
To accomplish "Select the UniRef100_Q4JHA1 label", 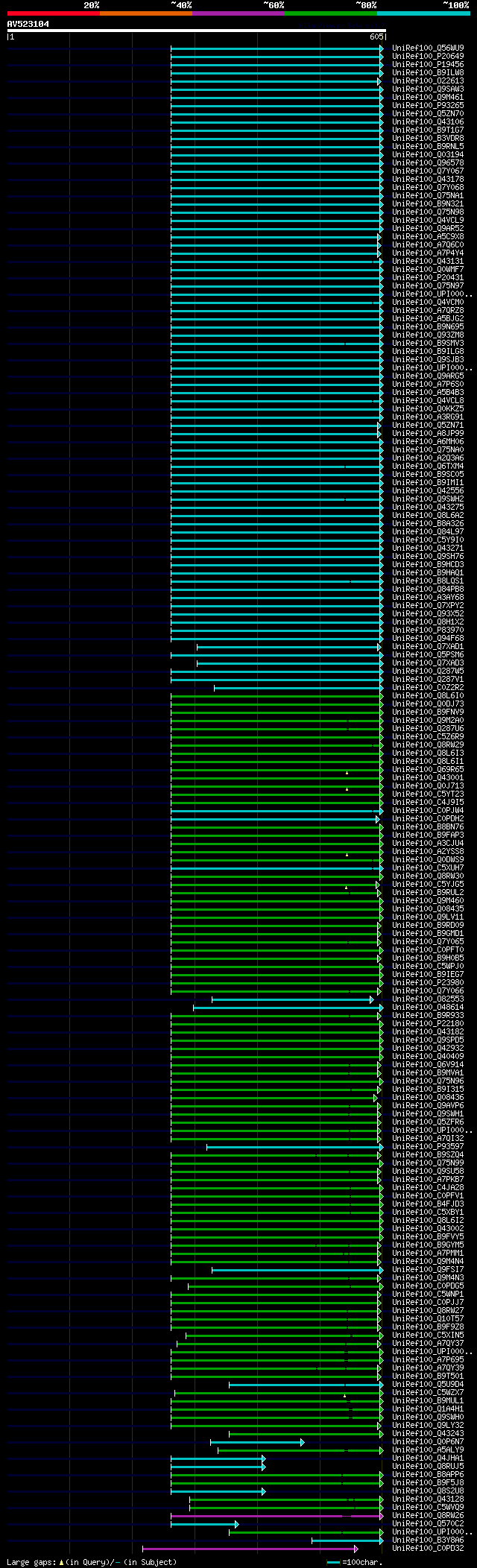I will coord(428,1458).
